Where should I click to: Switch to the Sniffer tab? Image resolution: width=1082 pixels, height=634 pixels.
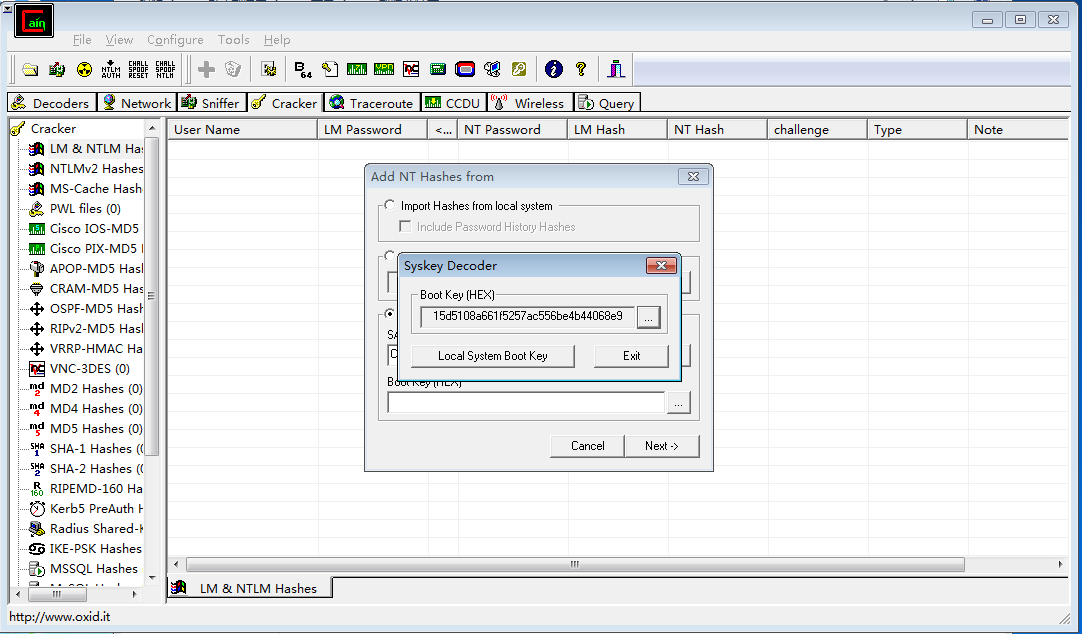tap(210, 103)
